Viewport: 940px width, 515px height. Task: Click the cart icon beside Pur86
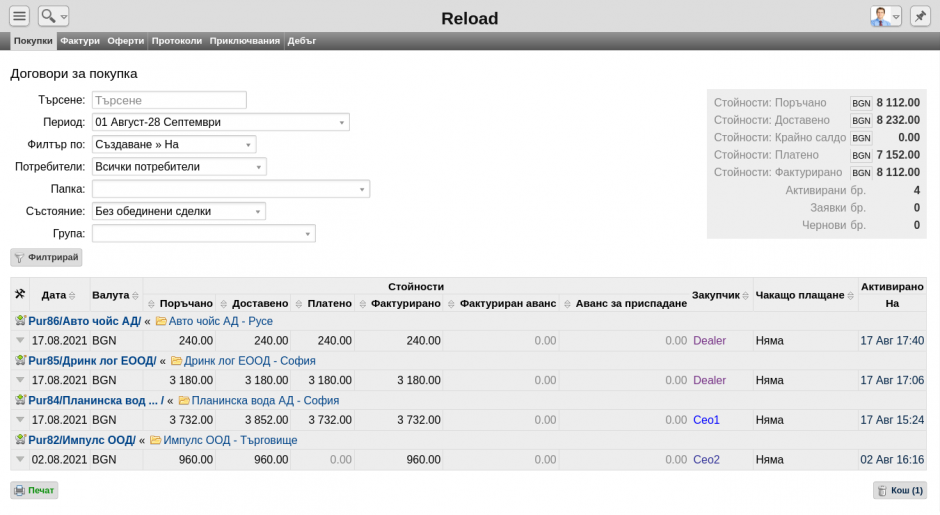pos(20,321)
